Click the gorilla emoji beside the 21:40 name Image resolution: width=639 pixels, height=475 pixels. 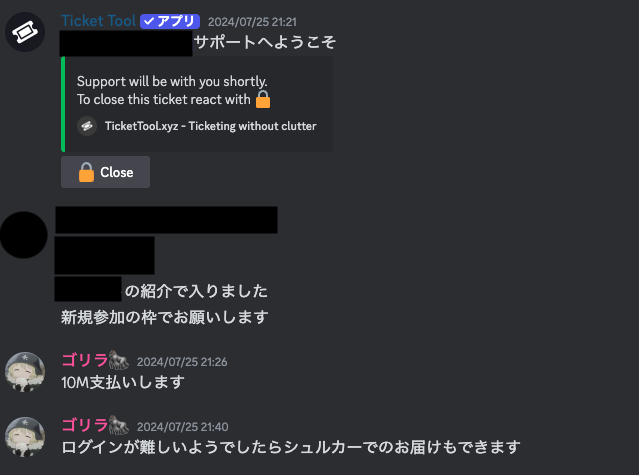(119, 425)
